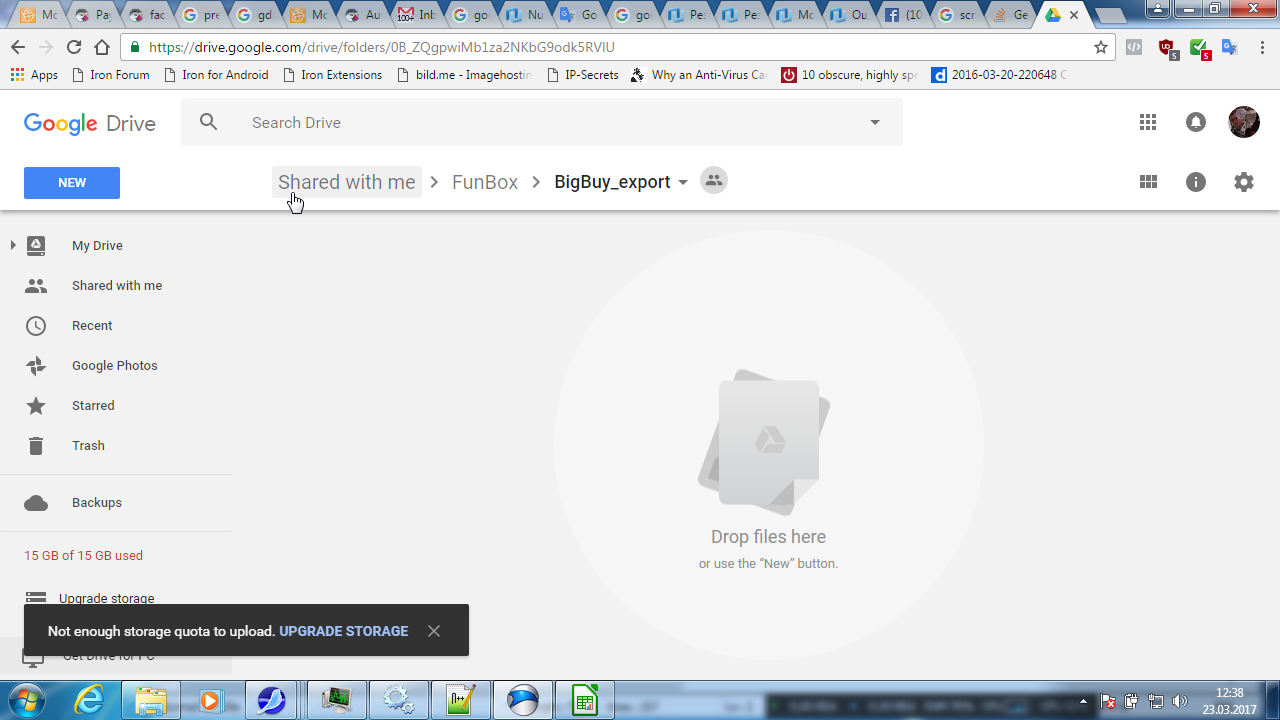The image size is (1280, 720).
Task: Click the blue NEW button
Action: pos(72,183)
